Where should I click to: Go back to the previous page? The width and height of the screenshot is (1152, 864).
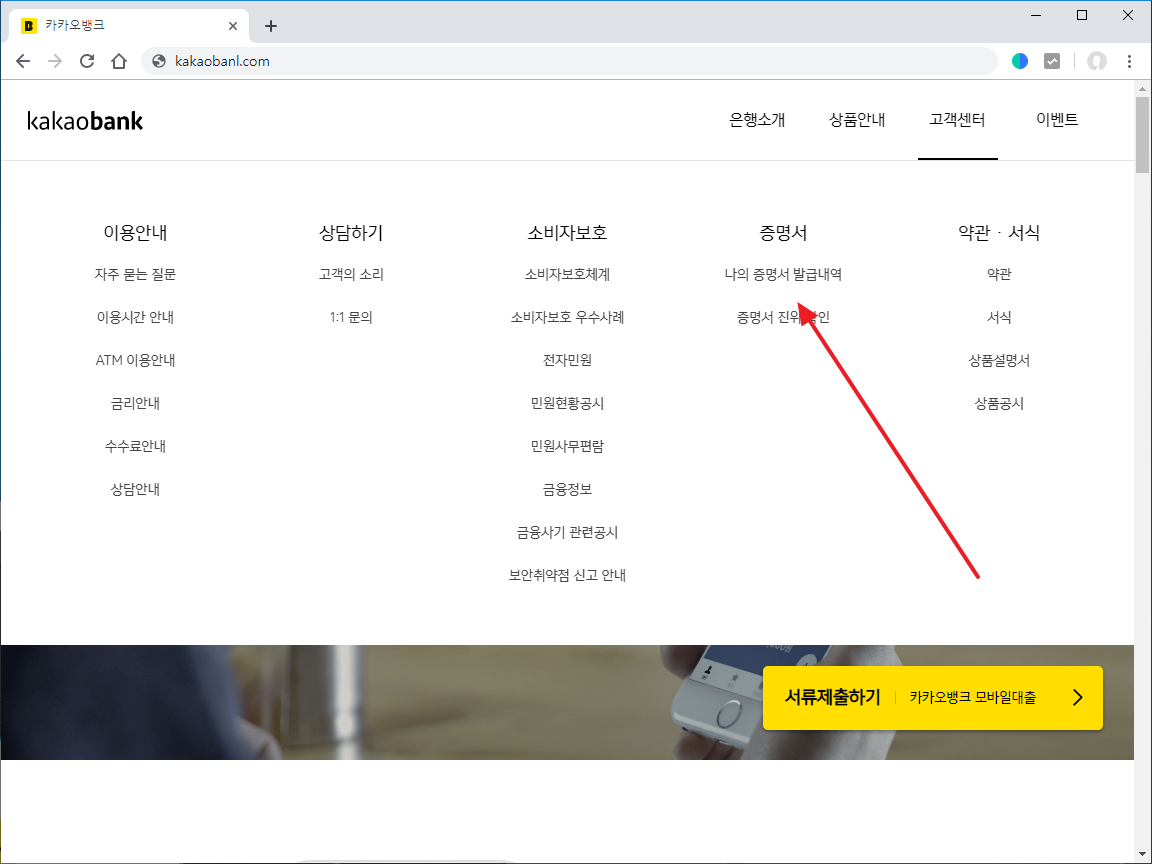23,61
